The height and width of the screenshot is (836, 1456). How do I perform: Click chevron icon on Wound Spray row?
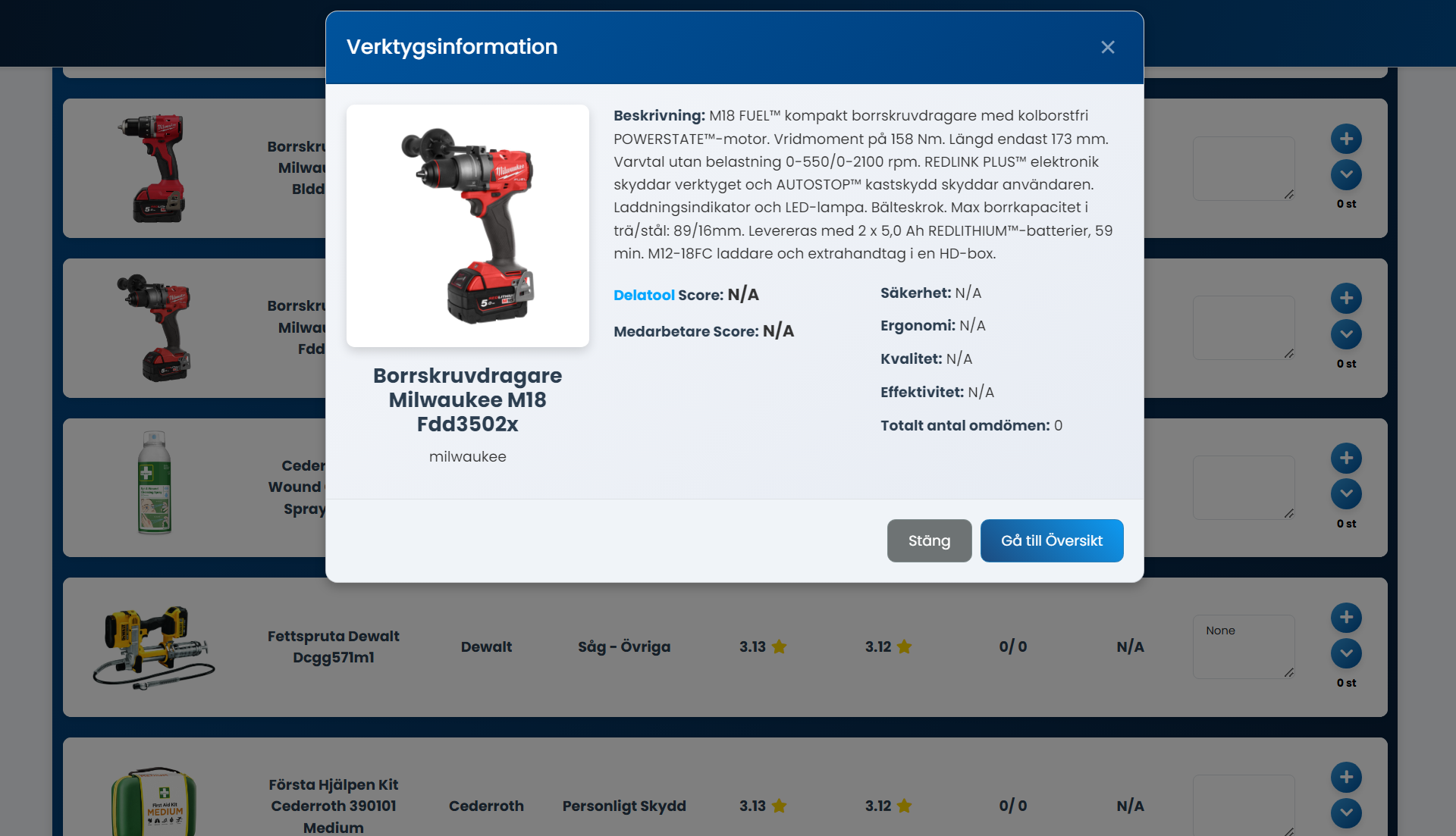1346,494
